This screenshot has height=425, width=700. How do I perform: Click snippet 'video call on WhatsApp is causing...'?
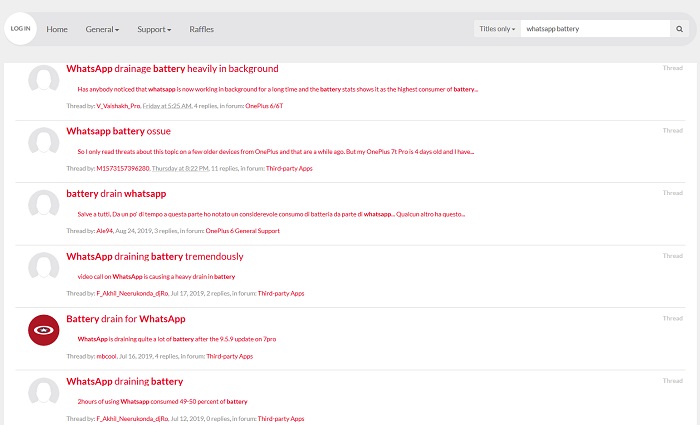click(x=156, y=277)
